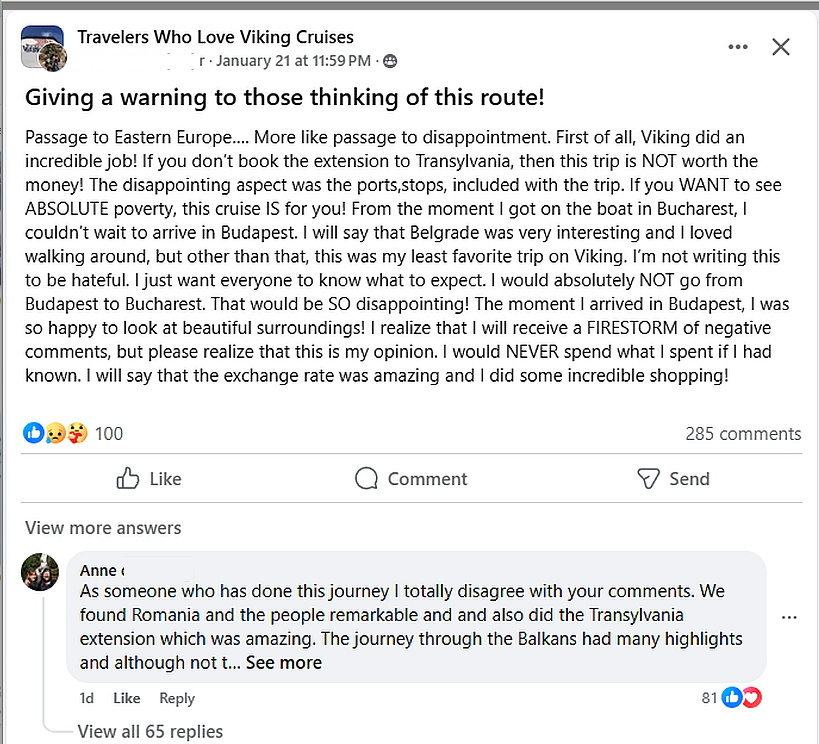Click the love reaction icon on Anne's comment
The width and height of the screenshot is (819, 744).
tap(750, 697)
